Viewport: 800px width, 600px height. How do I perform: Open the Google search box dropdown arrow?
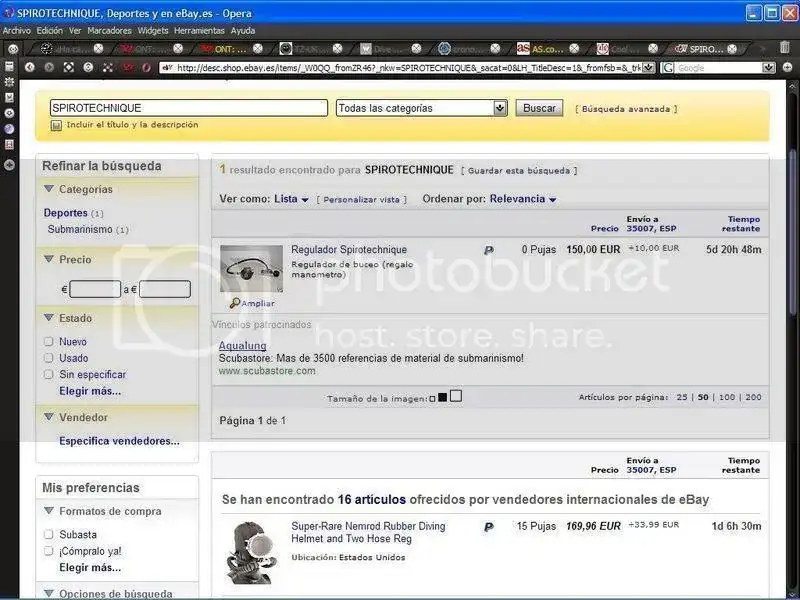point(768,67)
